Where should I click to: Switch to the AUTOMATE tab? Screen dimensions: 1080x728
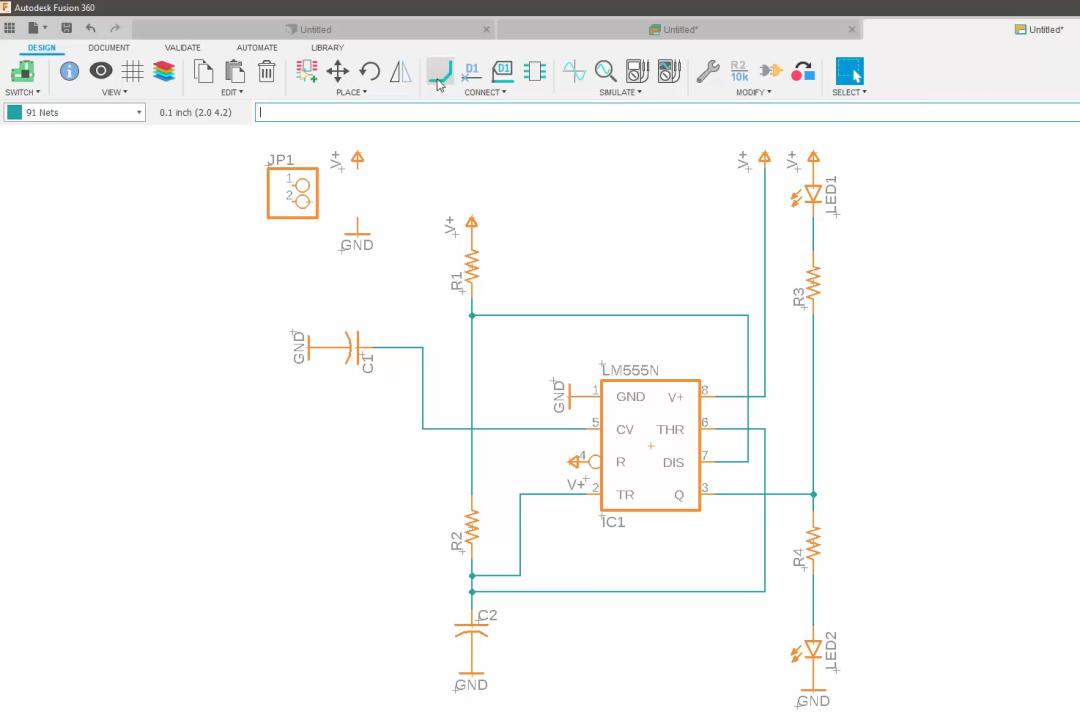(x=257, y=48)
